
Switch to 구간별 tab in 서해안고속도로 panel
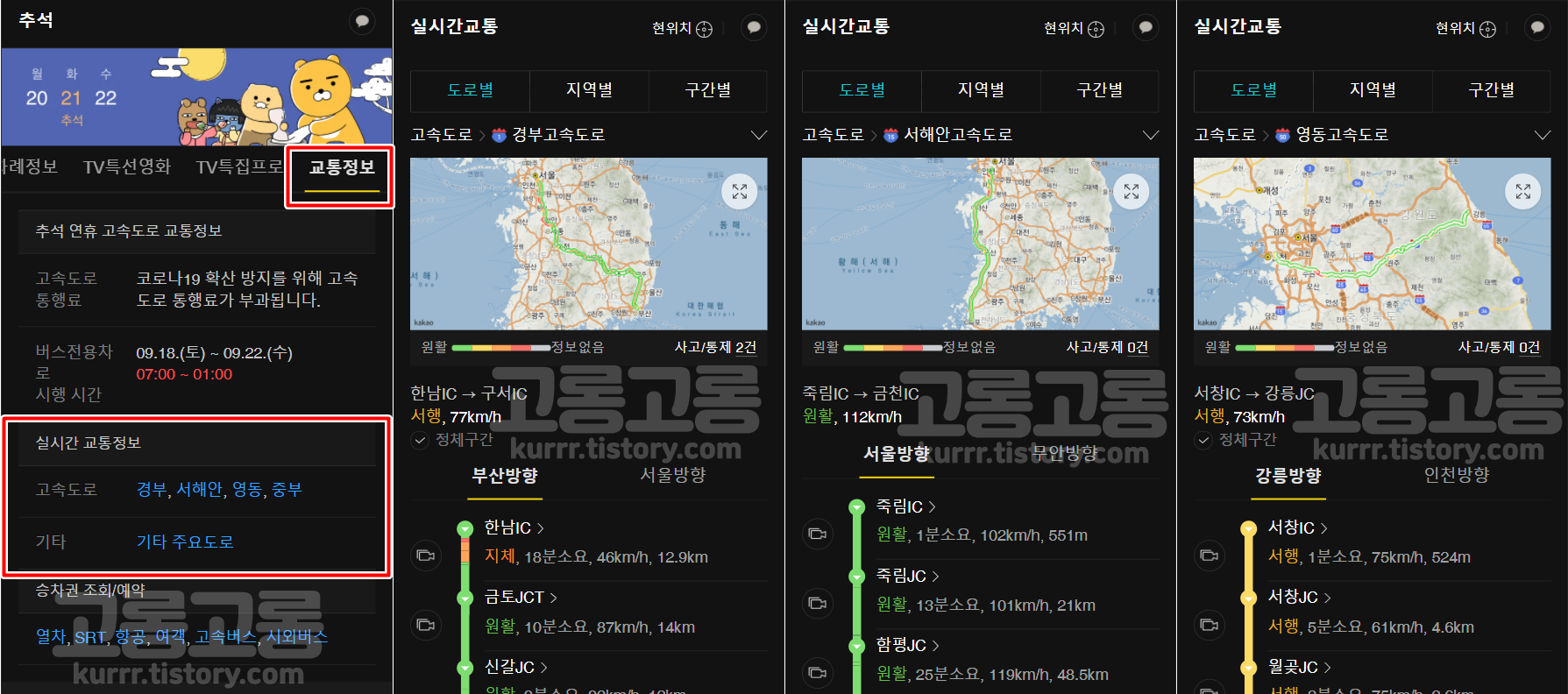[1100, 90]
